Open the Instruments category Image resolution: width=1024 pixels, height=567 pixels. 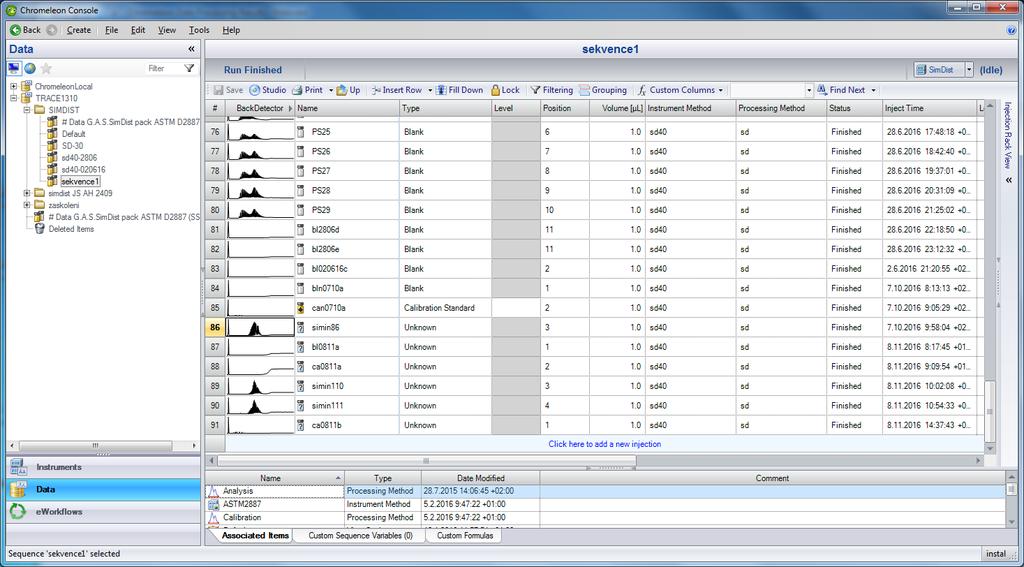coord(103,467)
